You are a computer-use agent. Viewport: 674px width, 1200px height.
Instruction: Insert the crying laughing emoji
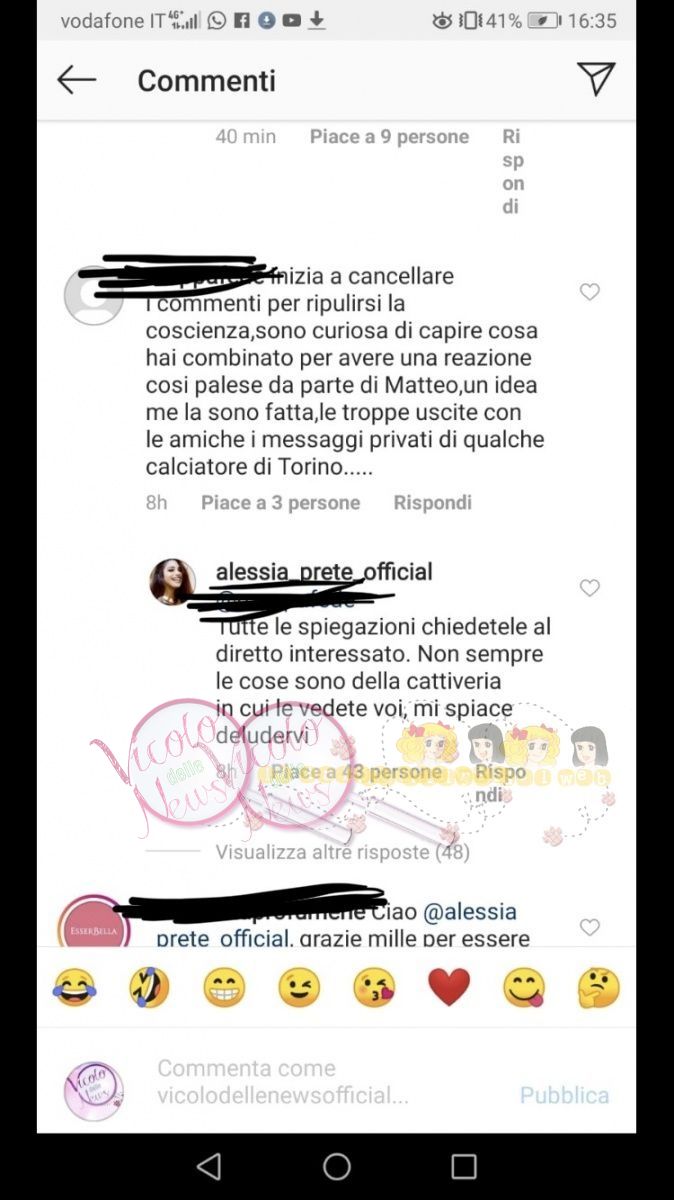tap(73, 988)
